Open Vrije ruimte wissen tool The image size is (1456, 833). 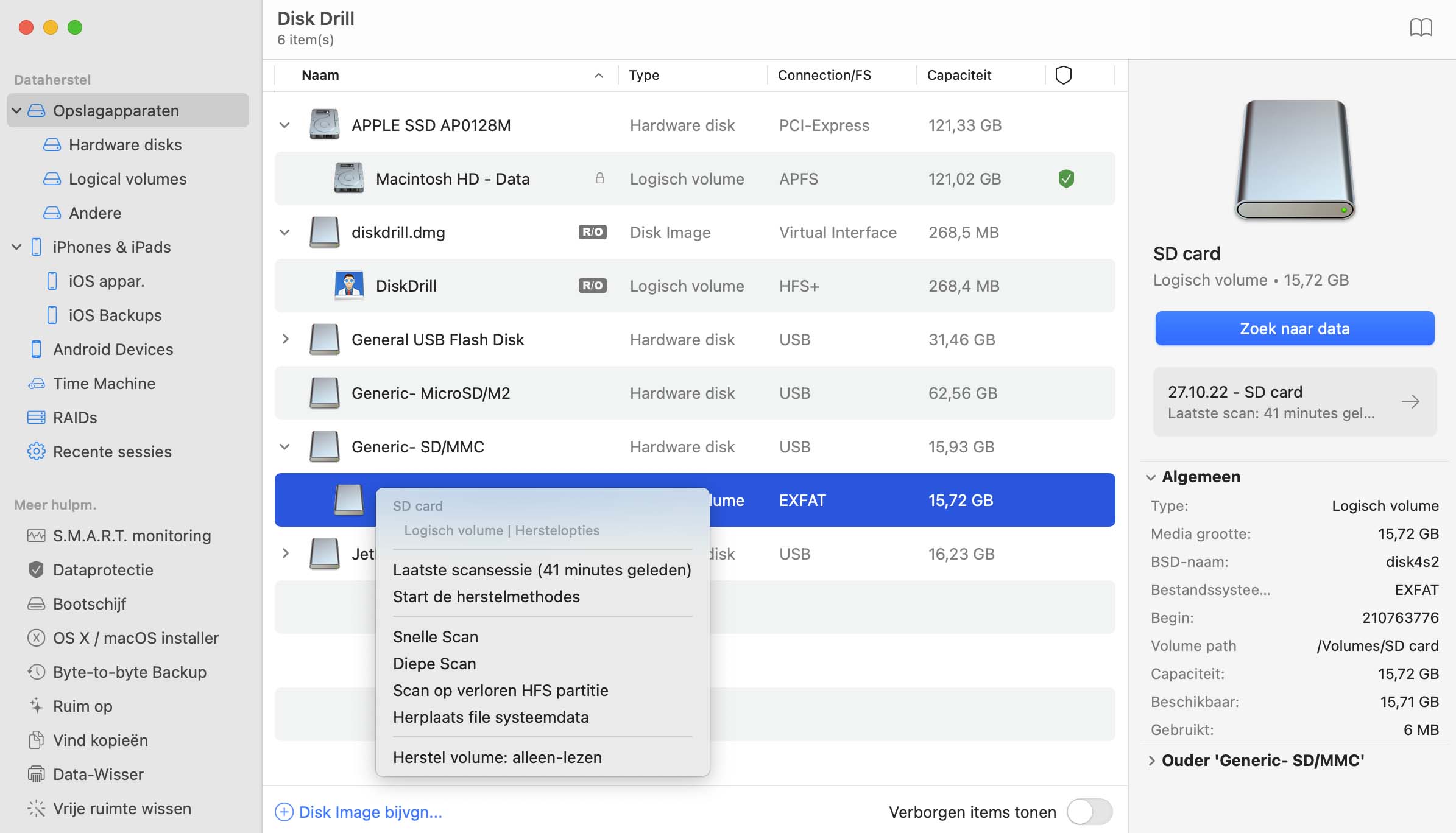(122, 808)
